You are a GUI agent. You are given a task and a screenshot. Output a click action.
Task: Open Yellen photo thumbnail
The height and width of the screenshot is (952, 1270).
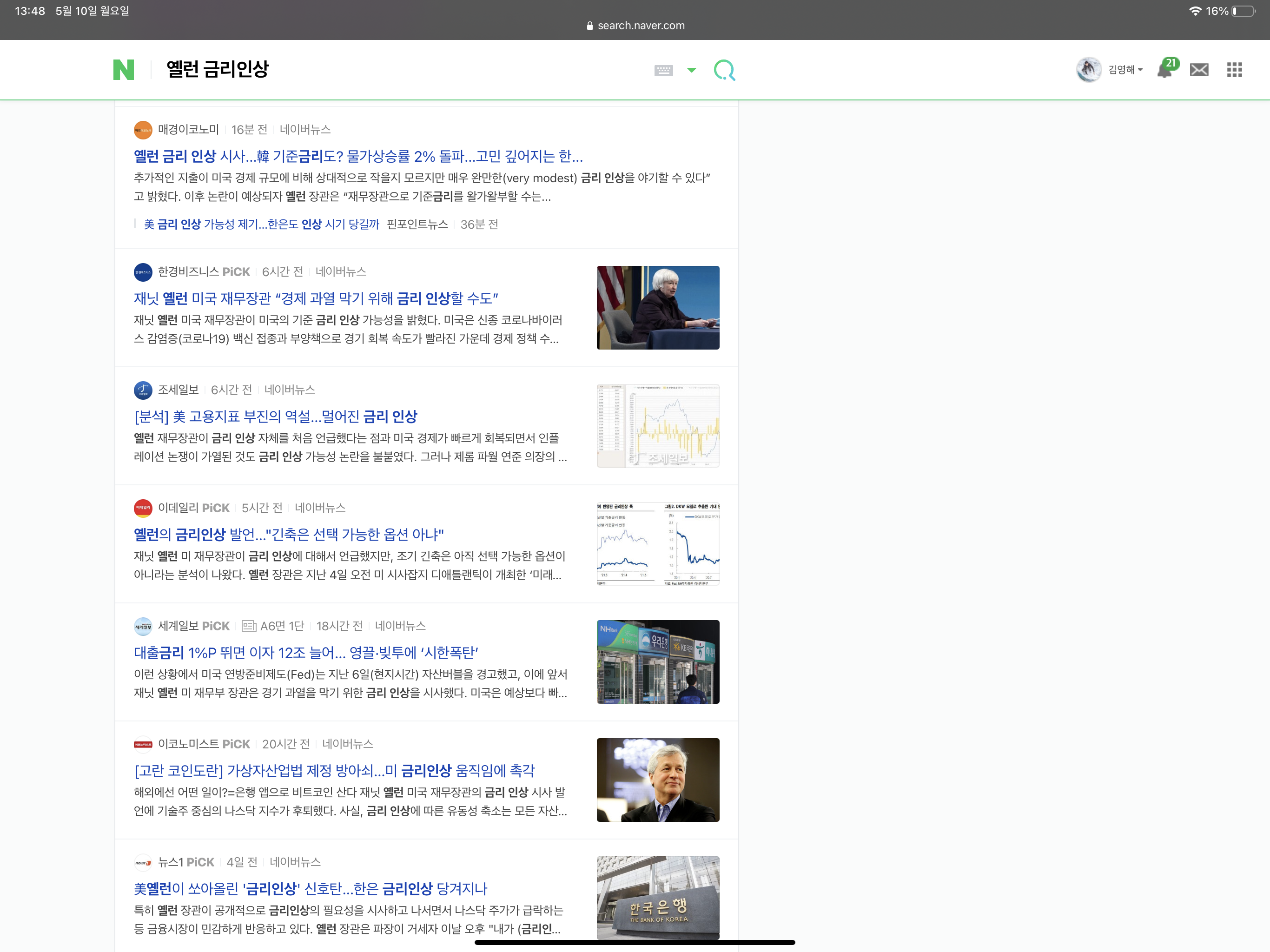(x=658, y=308)
